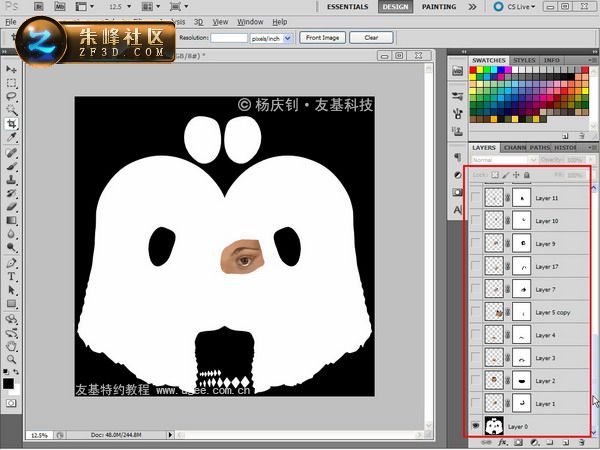Switch to the Styles tab
This screenshot has height=450, width=600.
[523, 60]
